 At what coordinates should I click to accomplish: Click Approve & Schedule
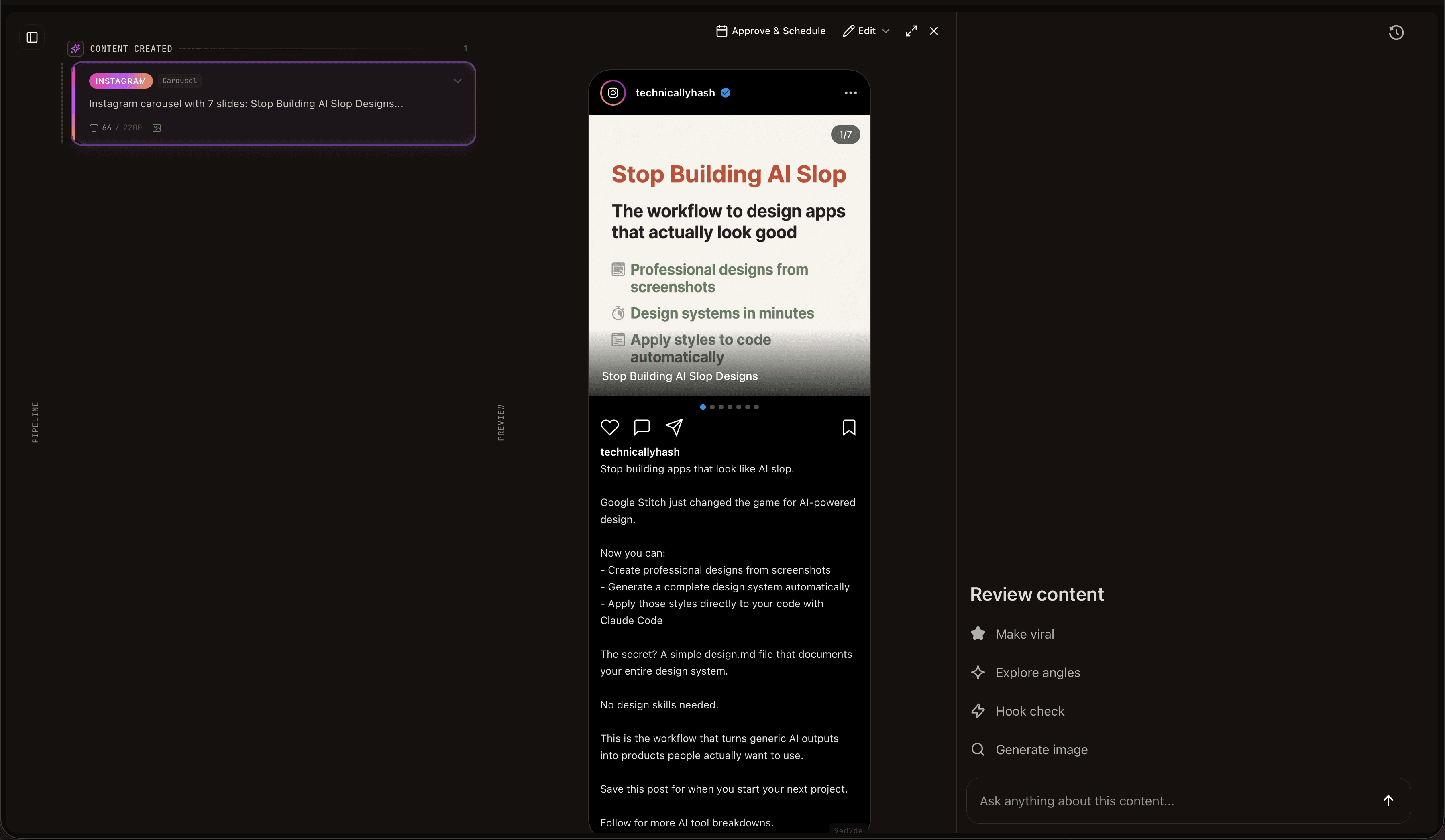771,31
